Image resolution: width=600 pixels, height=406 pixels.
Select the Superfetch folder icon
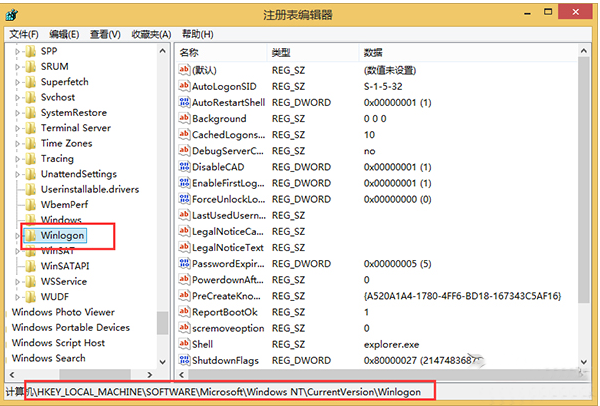31,82
